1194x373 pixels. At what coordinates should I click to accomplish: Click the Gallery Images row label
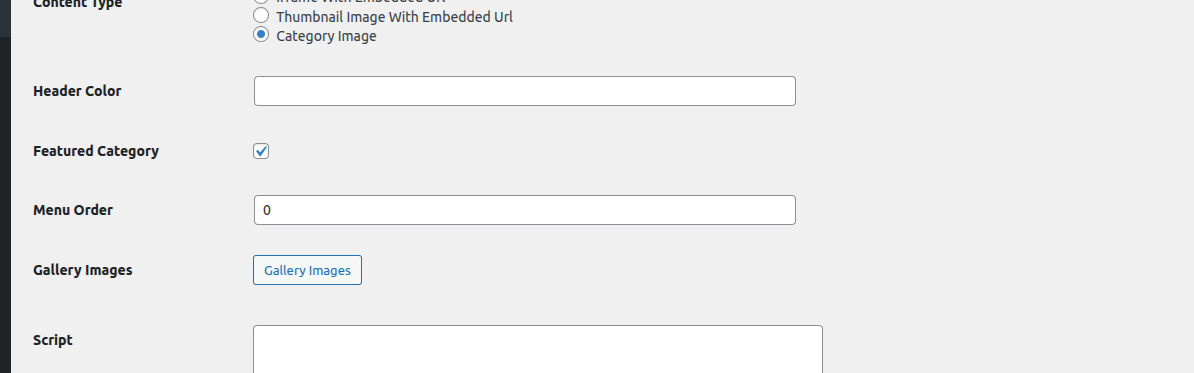82,270
